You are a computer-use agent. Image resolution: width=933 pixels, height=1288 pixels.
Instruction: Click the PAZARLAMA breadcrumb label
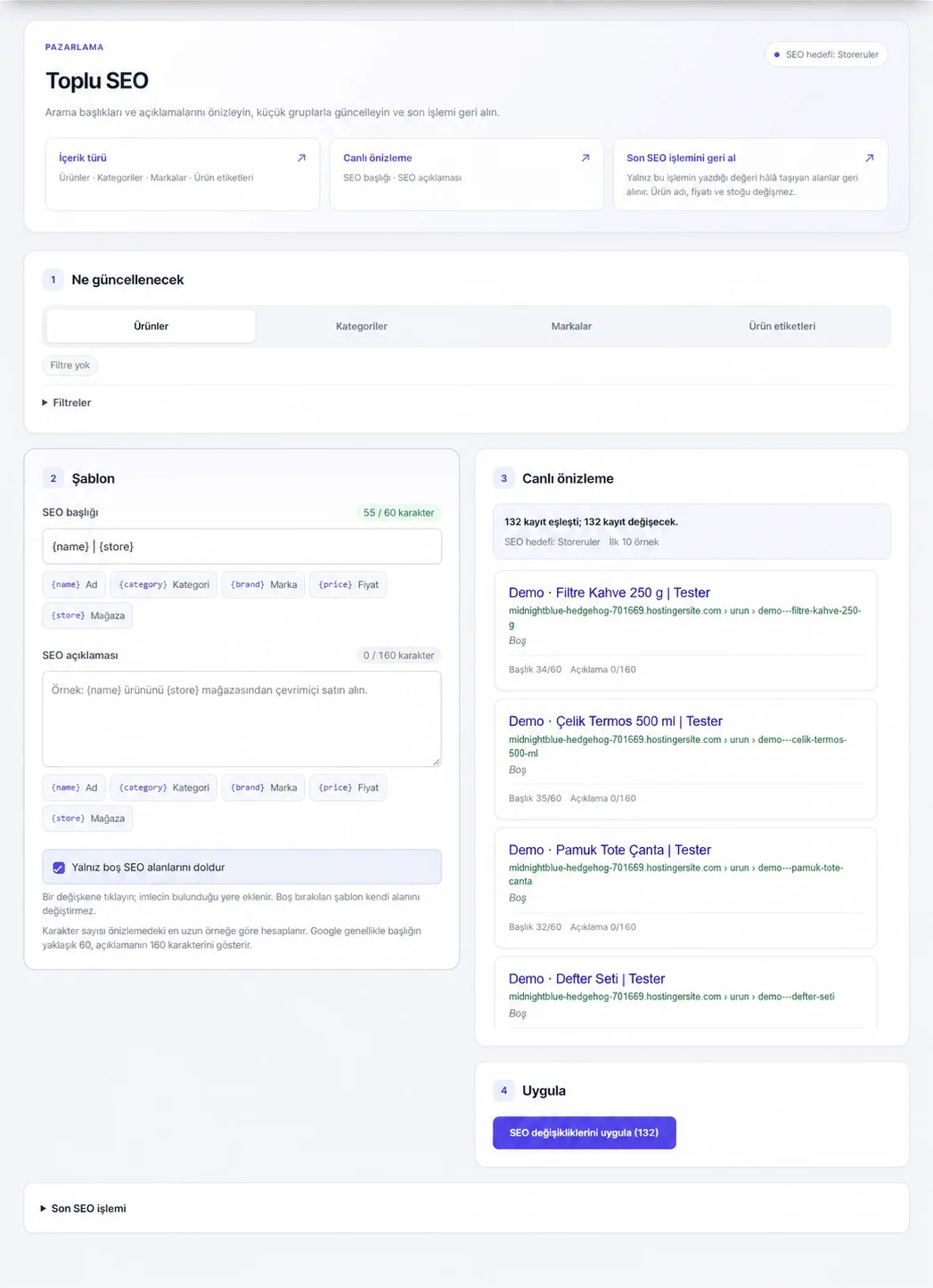74,47
